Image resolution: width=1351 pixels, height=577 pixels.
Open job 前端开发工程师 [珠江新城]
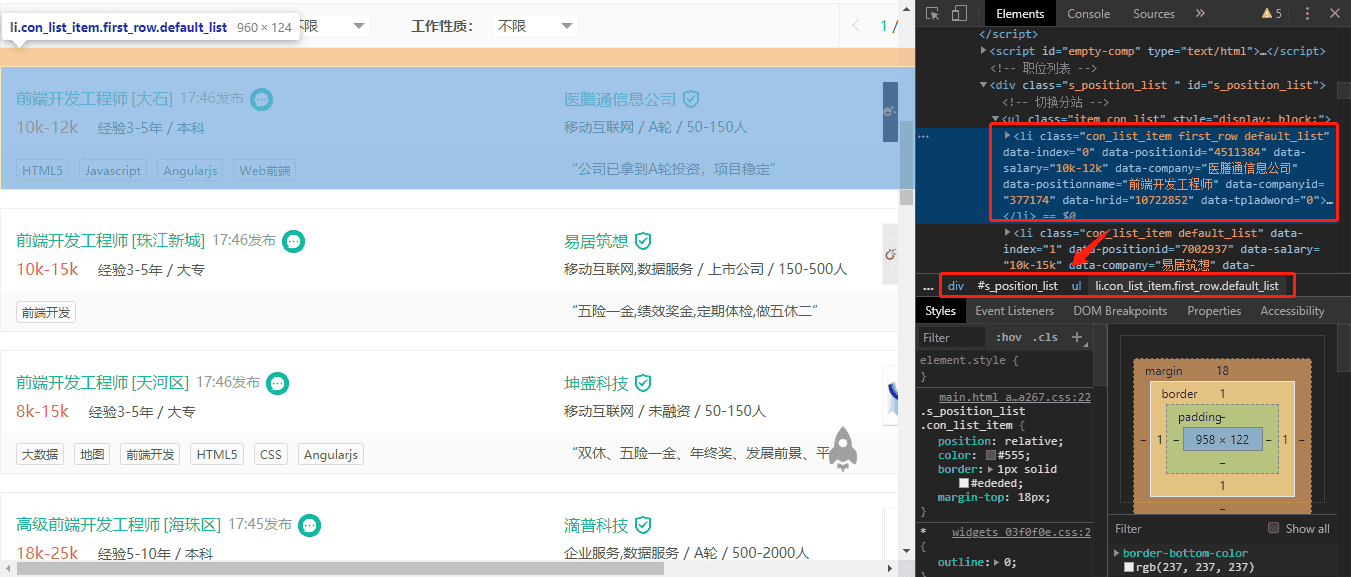click(x=110, y=241)
